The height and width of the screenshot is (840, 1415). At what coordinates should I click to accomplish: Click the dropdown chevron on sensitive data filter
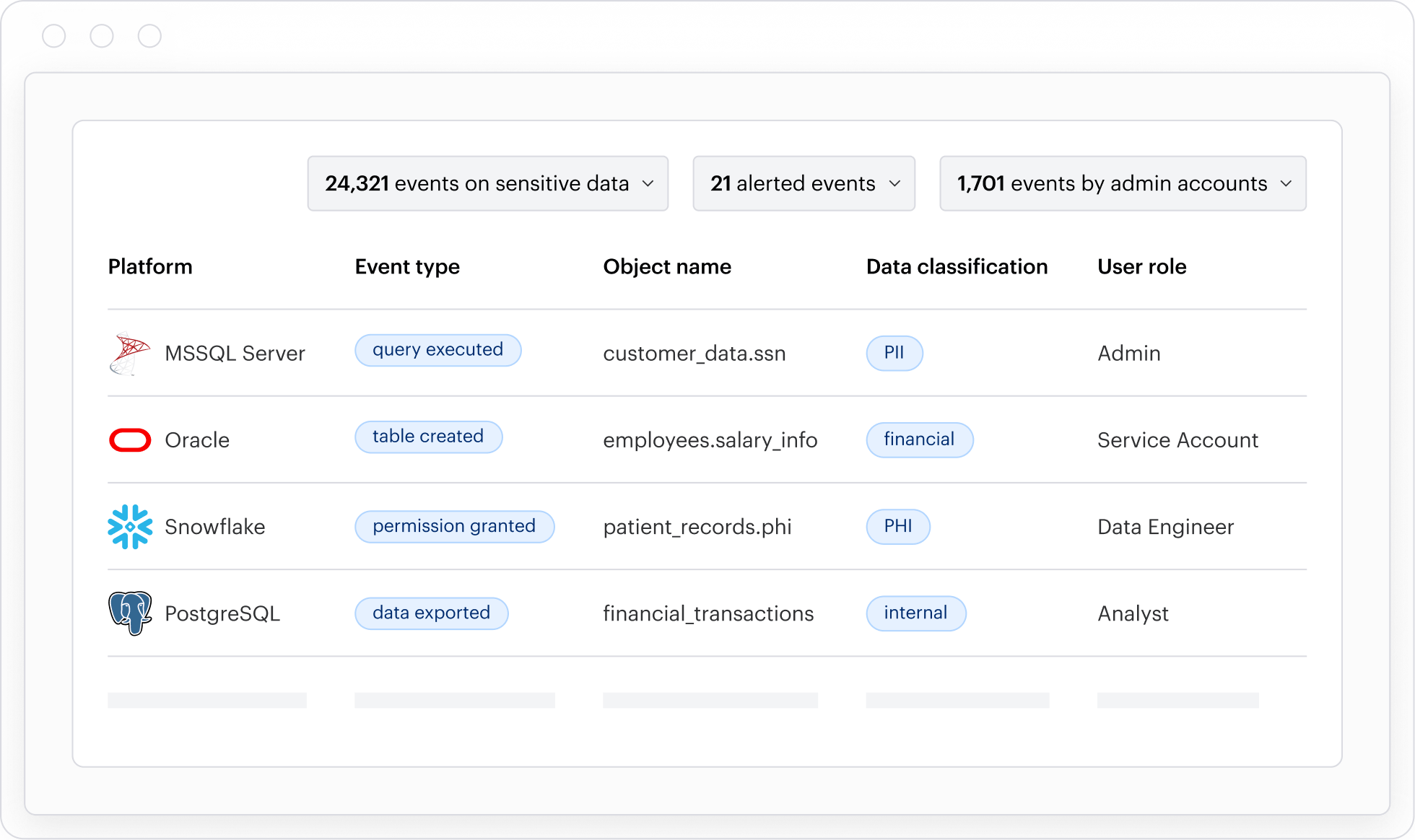tap(648, 183)
